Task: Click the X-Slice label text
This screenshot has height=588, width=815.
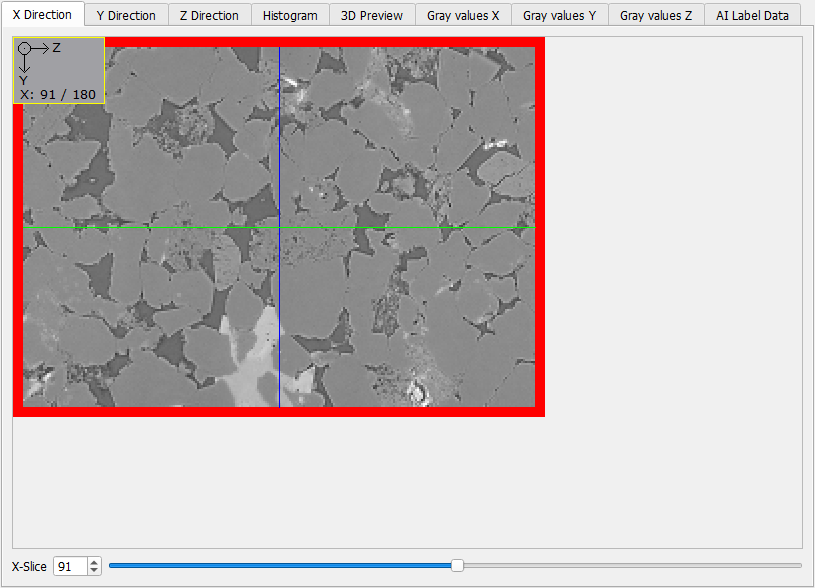Action: [x=29, y=566]
